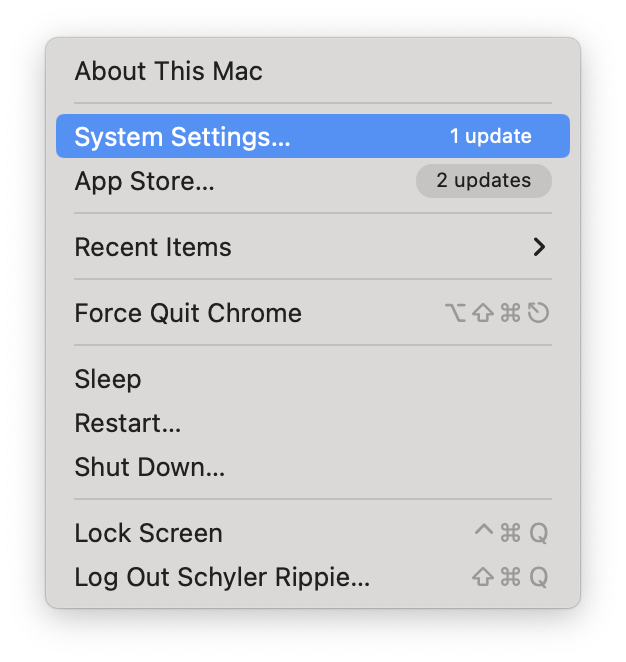The width and height of the screenshot is (626, 662).
Task: Click the "1 update" badge
Action: [x=490, y=136]
